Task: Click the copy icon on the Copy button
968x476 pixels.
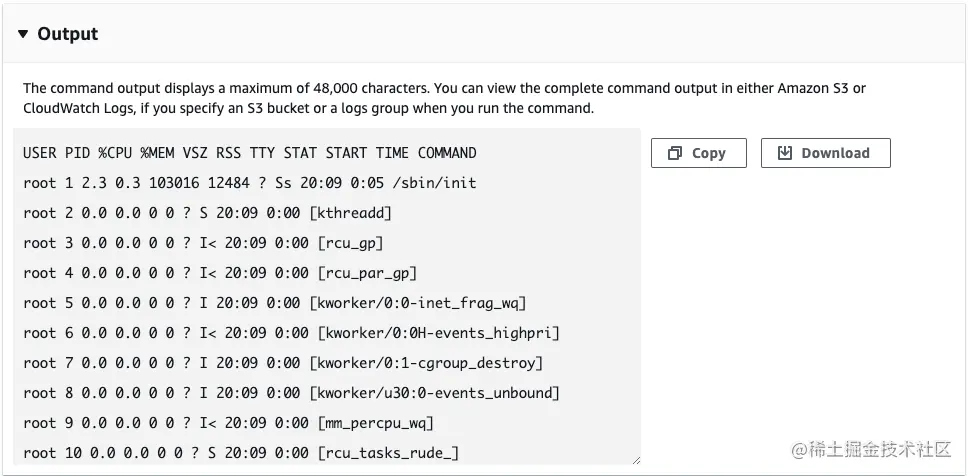Action: pos(675,153)
